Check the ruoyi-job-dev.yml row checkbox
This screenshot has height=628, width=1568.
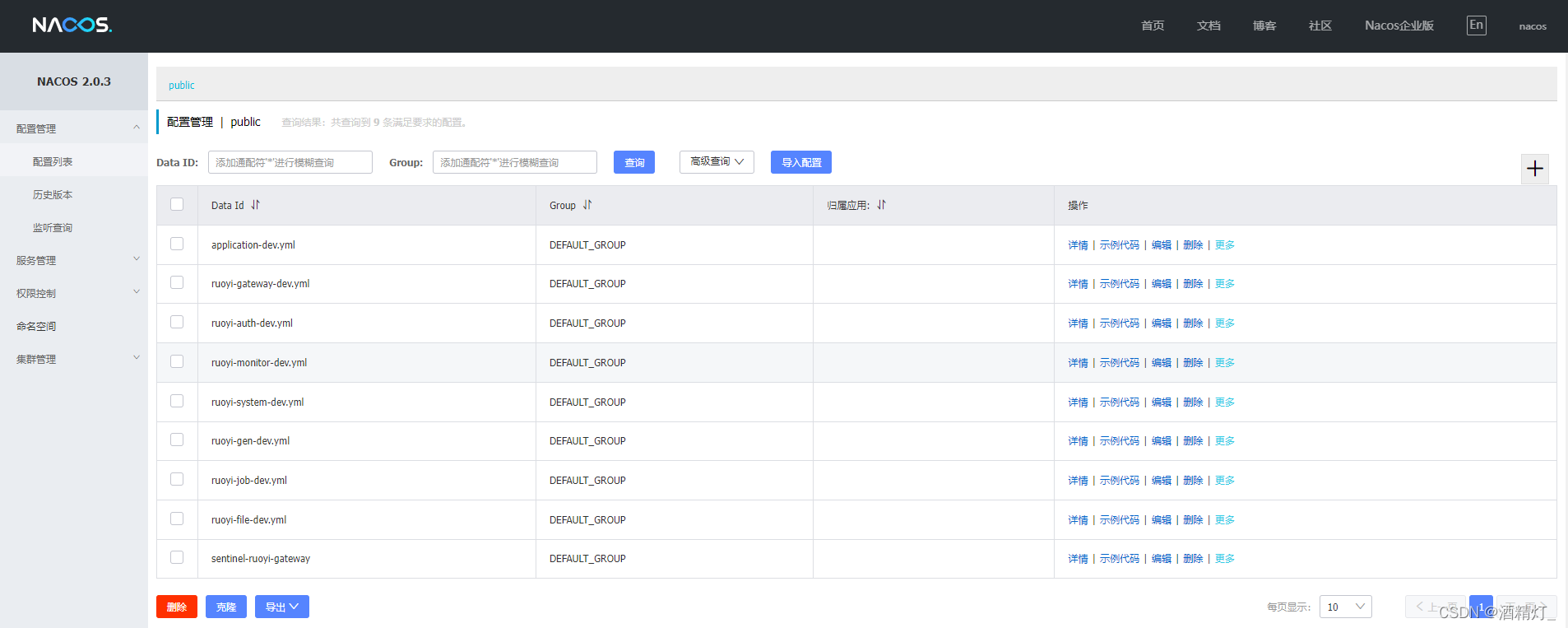(x=177, y=479)
